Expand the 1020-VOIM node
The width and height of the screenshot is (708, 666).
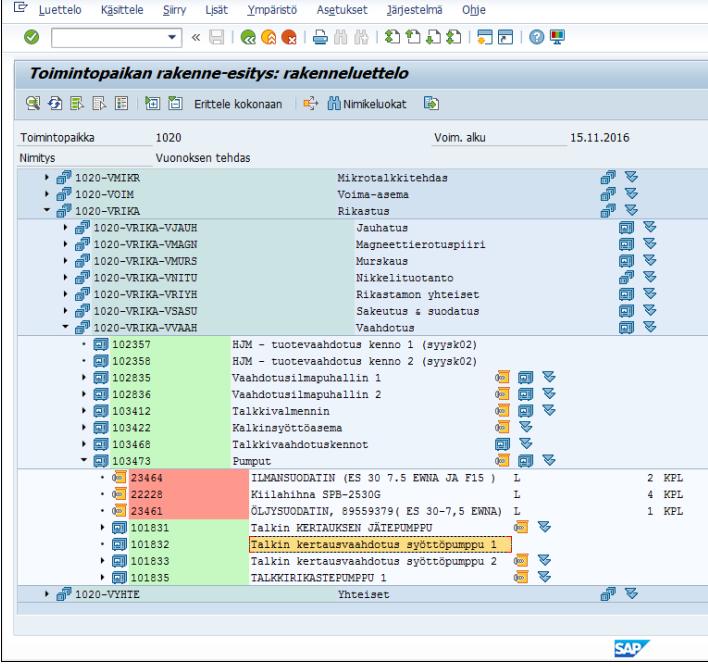47,194
